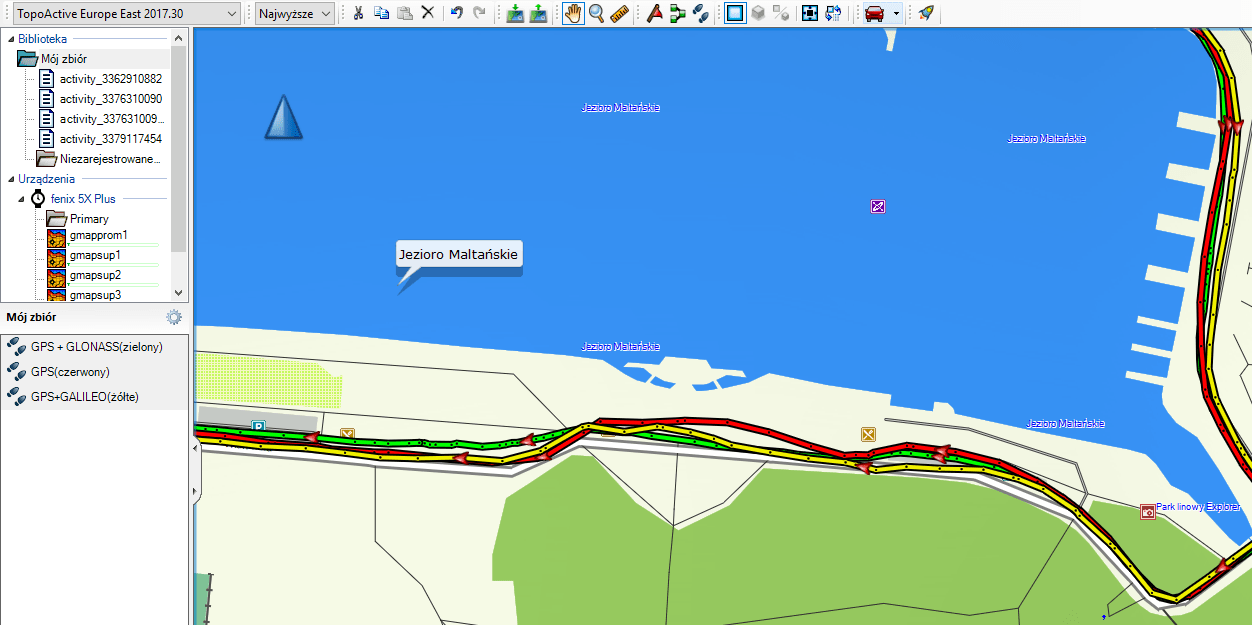Open the Niezarejestrowane folder
The height and width of the screenshot is (625, 1252).
tap(99, 159)
